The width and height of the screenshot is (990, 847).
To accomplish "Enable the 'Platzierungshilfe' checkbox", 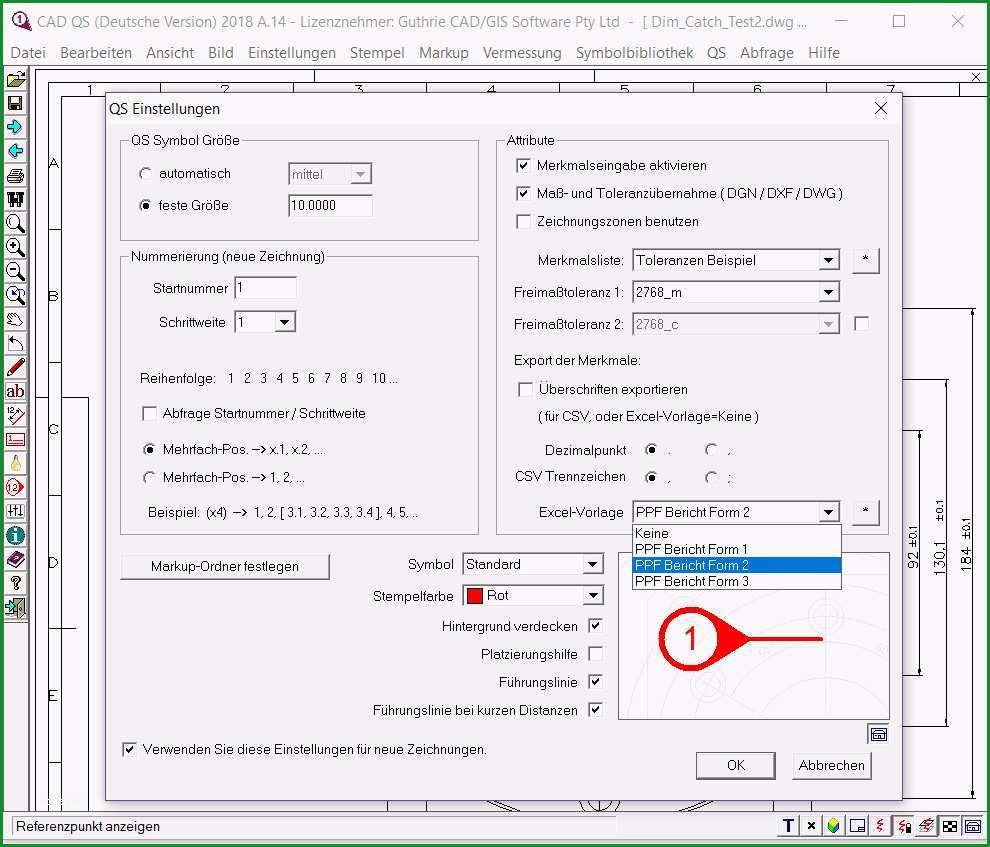I will pos(595,653).
